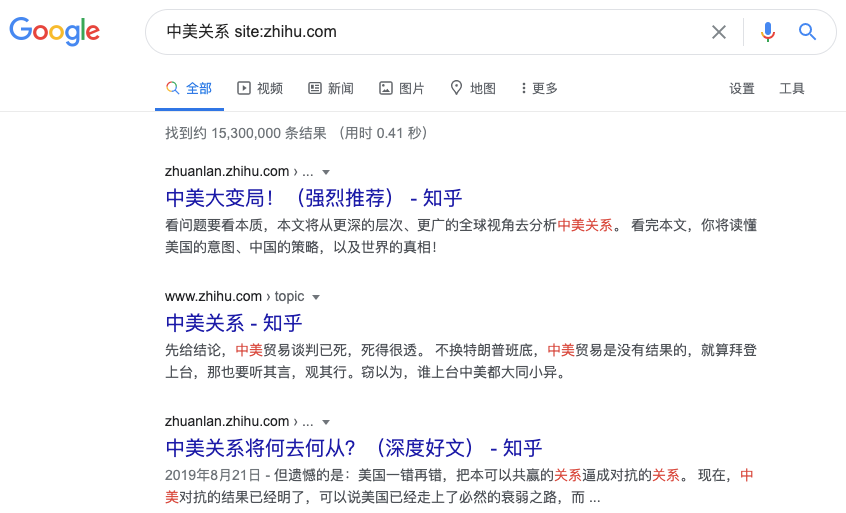Open 设置 options
The height and width of the screenshot is (513, 846).
coord(742,88)
